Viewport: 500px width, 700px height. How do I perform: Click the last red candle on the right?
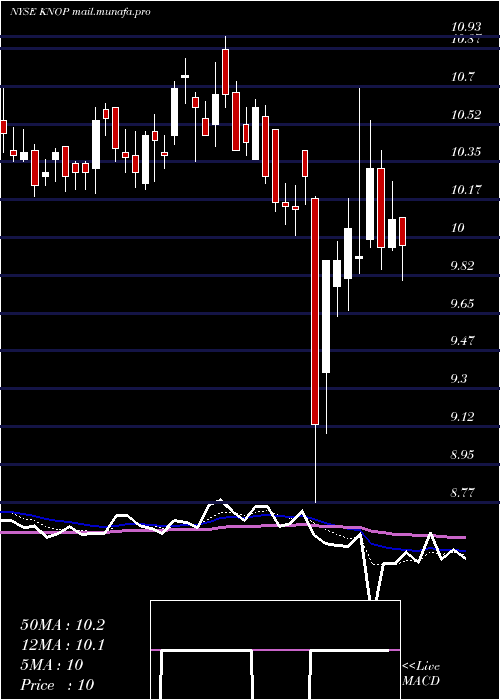click(x=402, y=231)
